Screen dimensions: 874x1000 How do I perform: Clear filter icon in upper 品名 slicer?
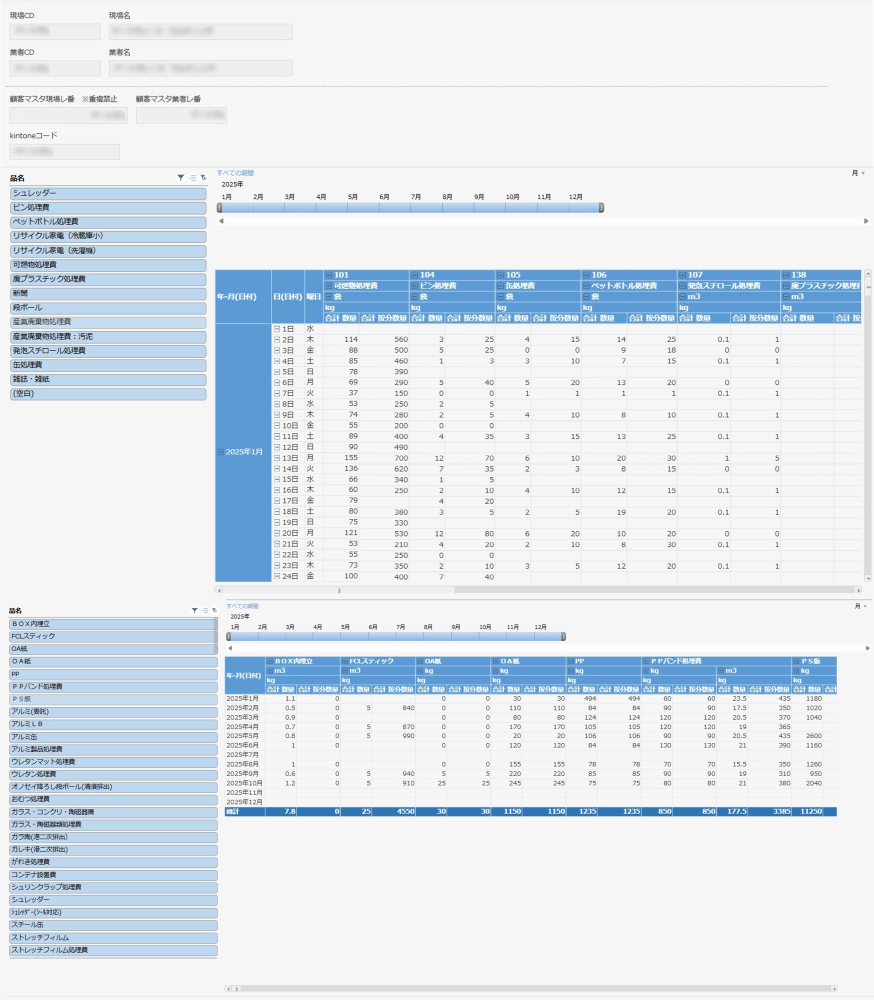click(x=203, y=177)
